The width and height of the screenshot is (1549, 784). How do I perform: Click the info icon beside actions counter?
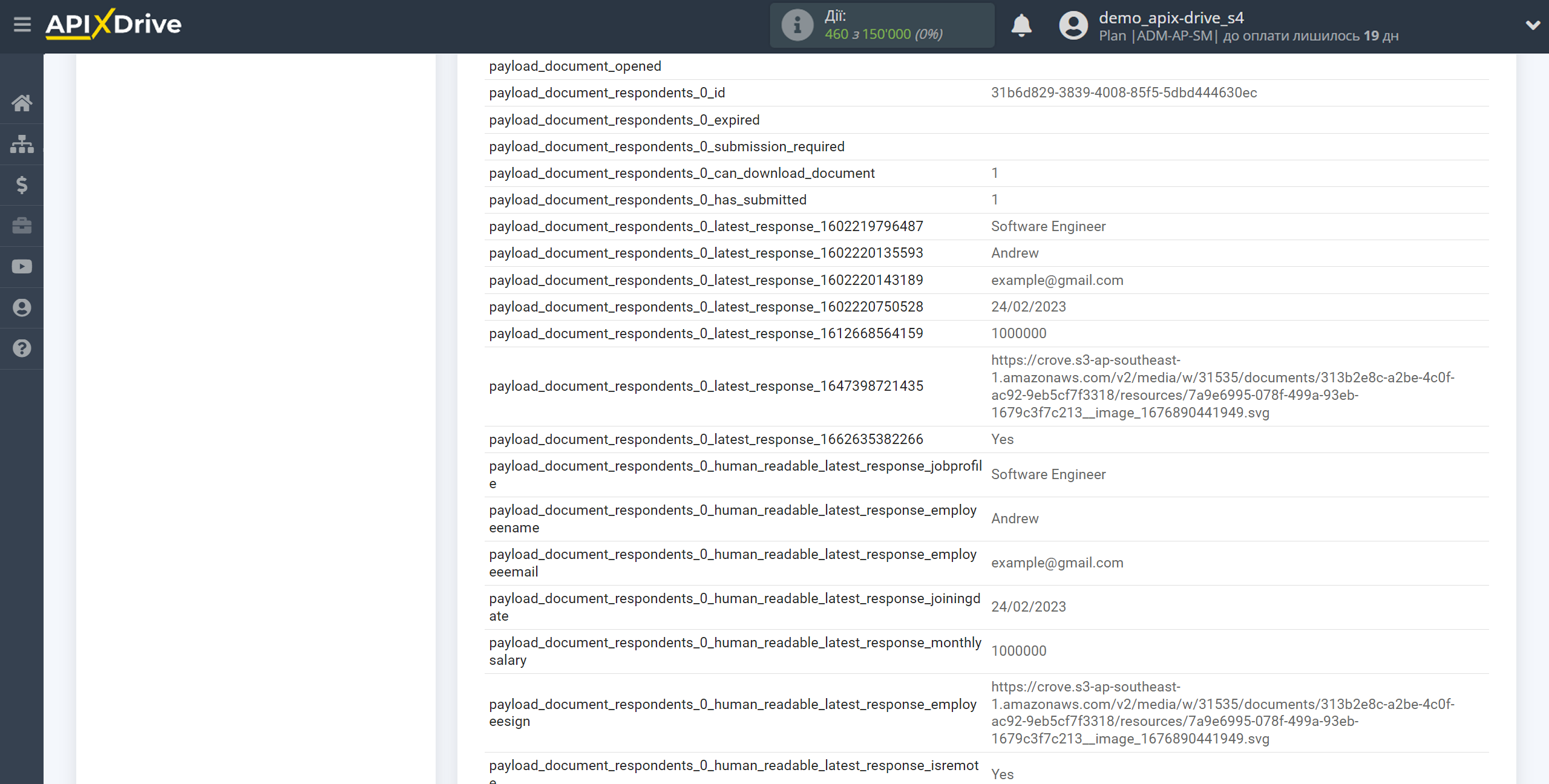[797, 25]
